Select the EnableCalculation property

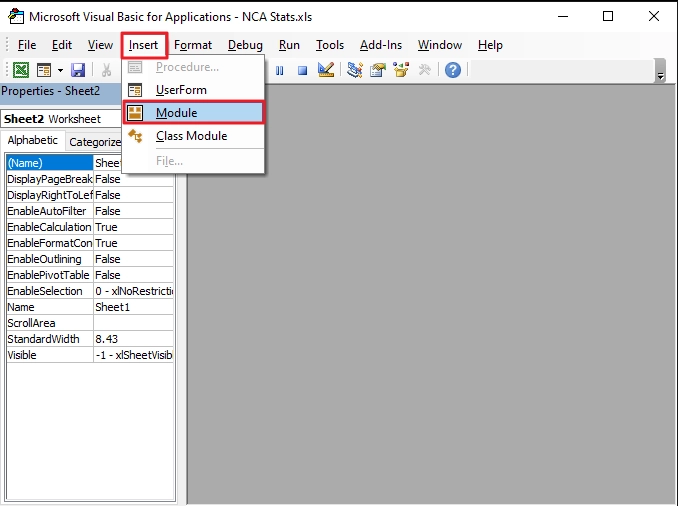point(49,227)
